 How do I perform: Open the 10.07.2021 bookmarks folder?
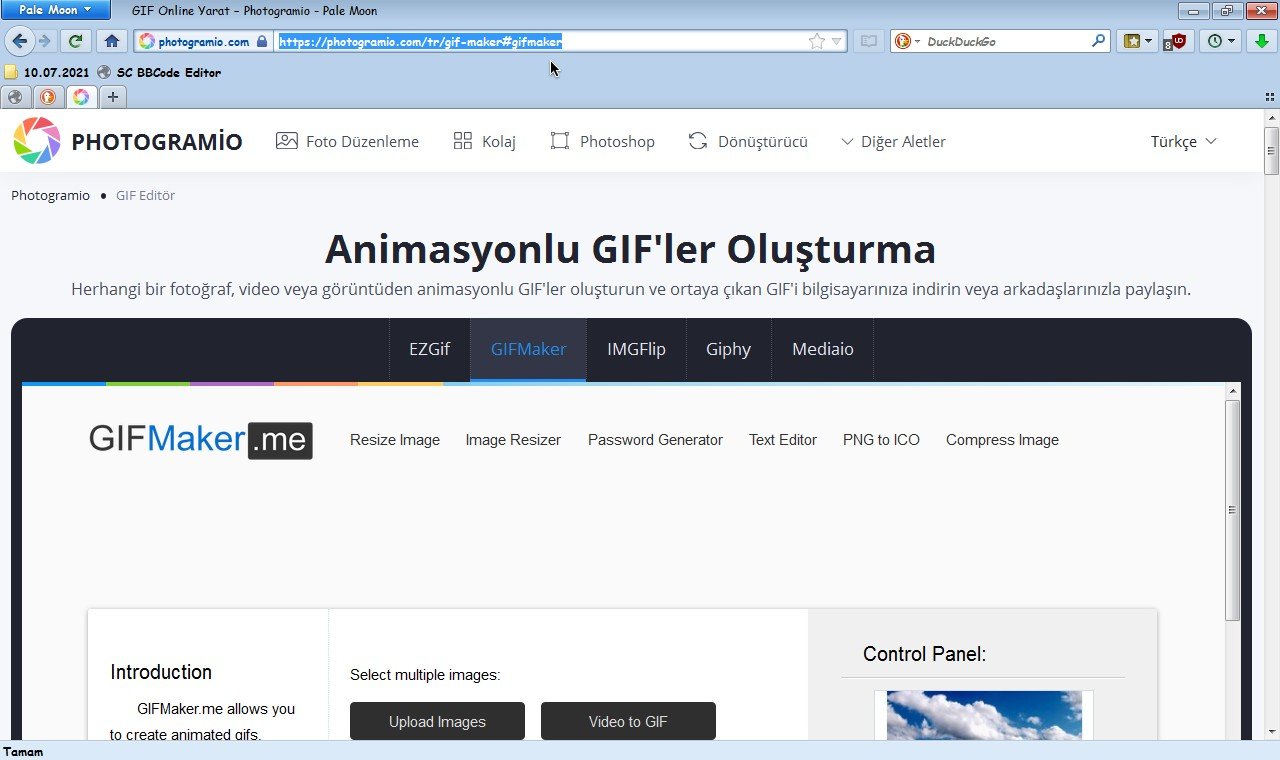tap(47, 72)
